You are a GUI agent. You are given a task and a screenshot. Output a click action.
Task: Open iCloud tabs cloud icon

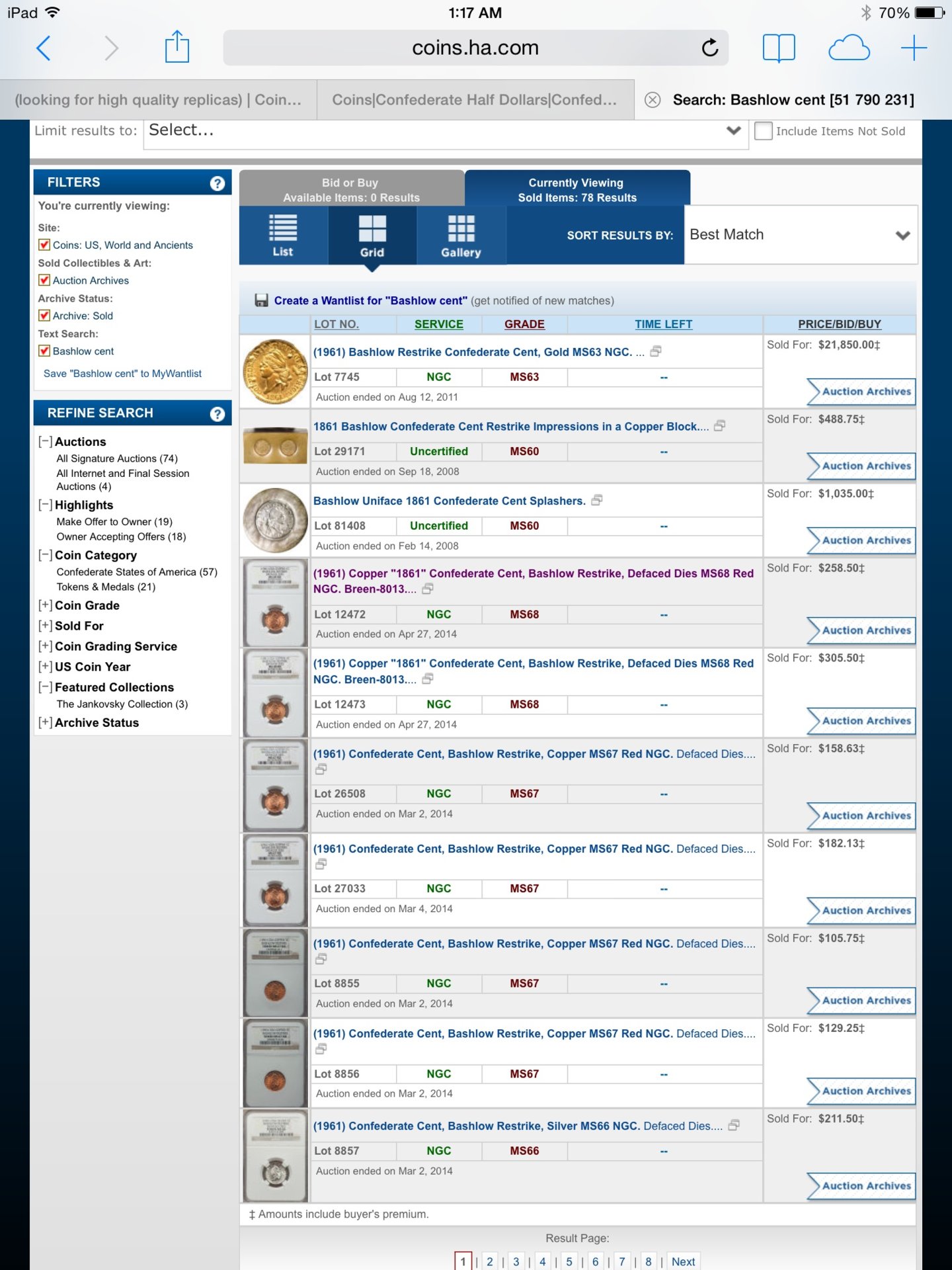[849, 48]
